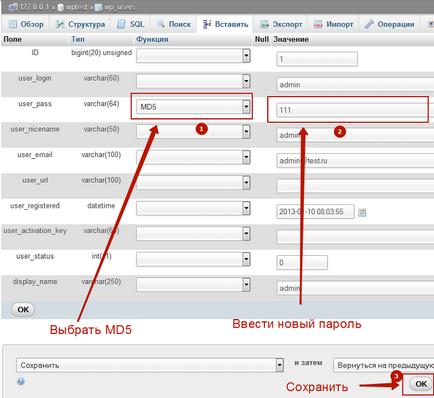Open function dropdown for user_status
The width and height of the screenshot is (434, 398).
193,259
